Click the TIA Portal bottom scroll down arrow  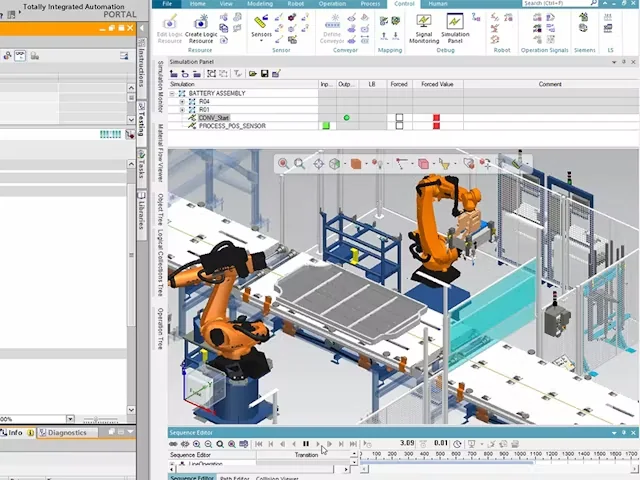coord(131,410)
